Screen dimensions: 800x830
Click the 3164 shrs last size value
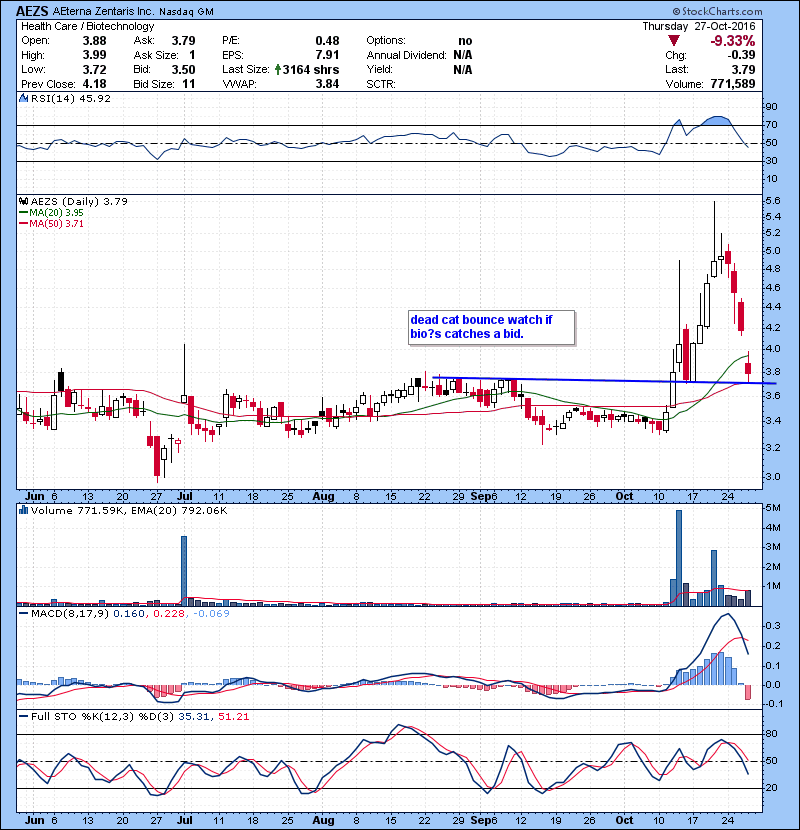click(311, 69)
